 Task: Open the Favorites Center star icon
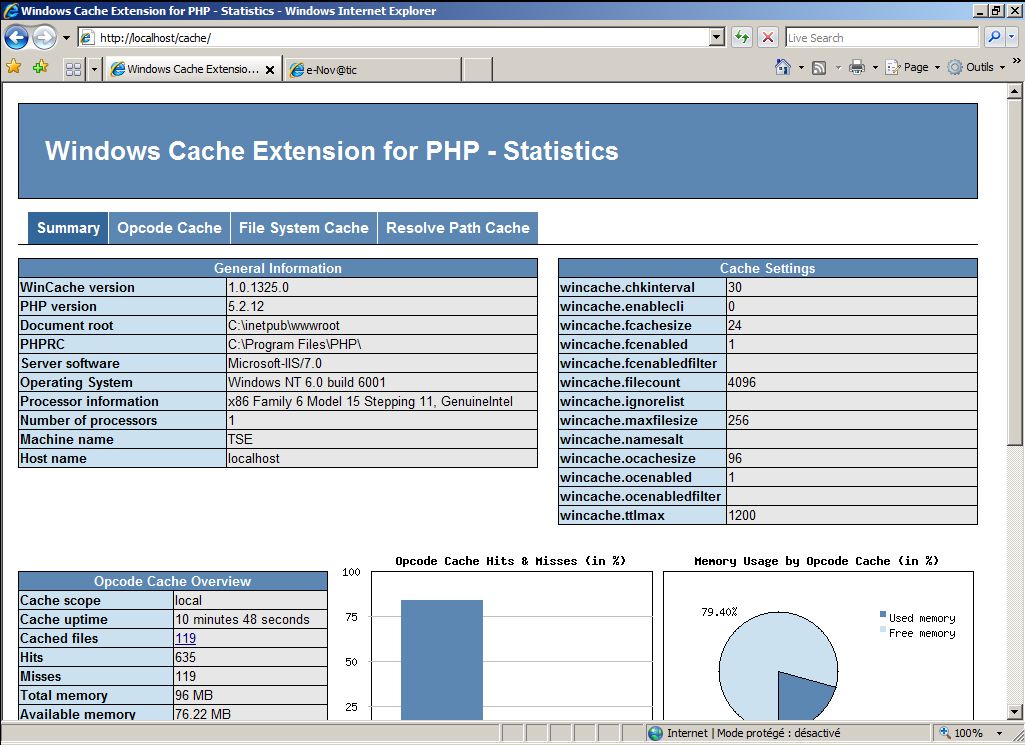(x=14, y=67)
